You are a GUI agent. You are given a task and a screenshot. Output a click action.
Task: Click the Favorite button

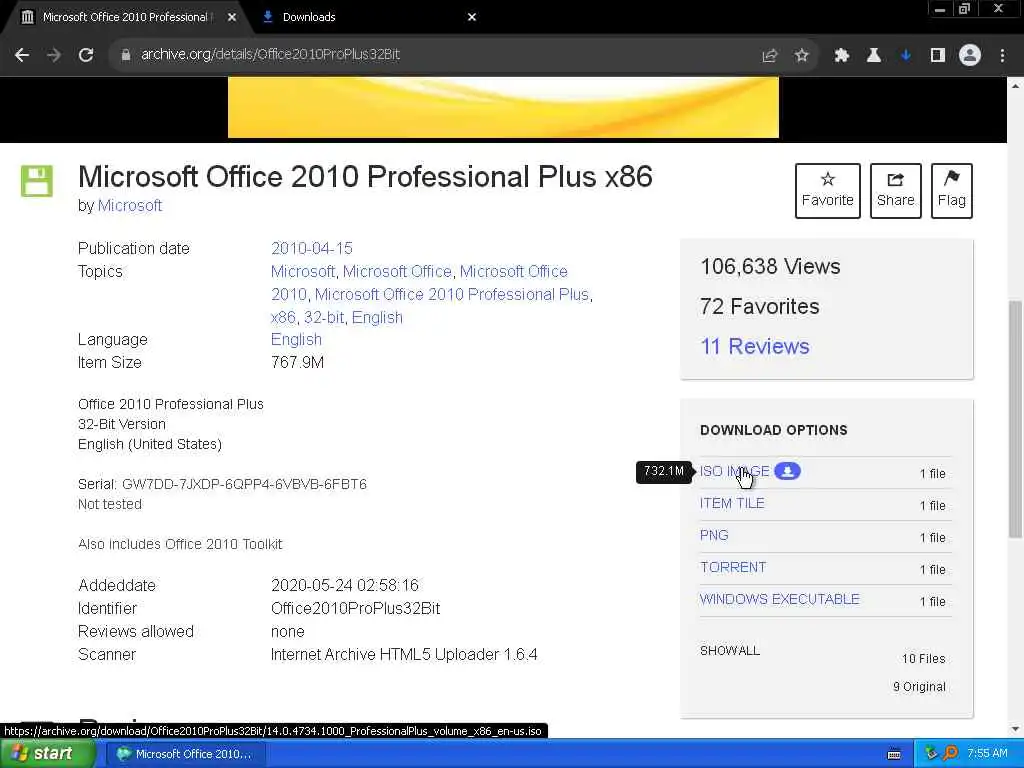coord(827,191)
